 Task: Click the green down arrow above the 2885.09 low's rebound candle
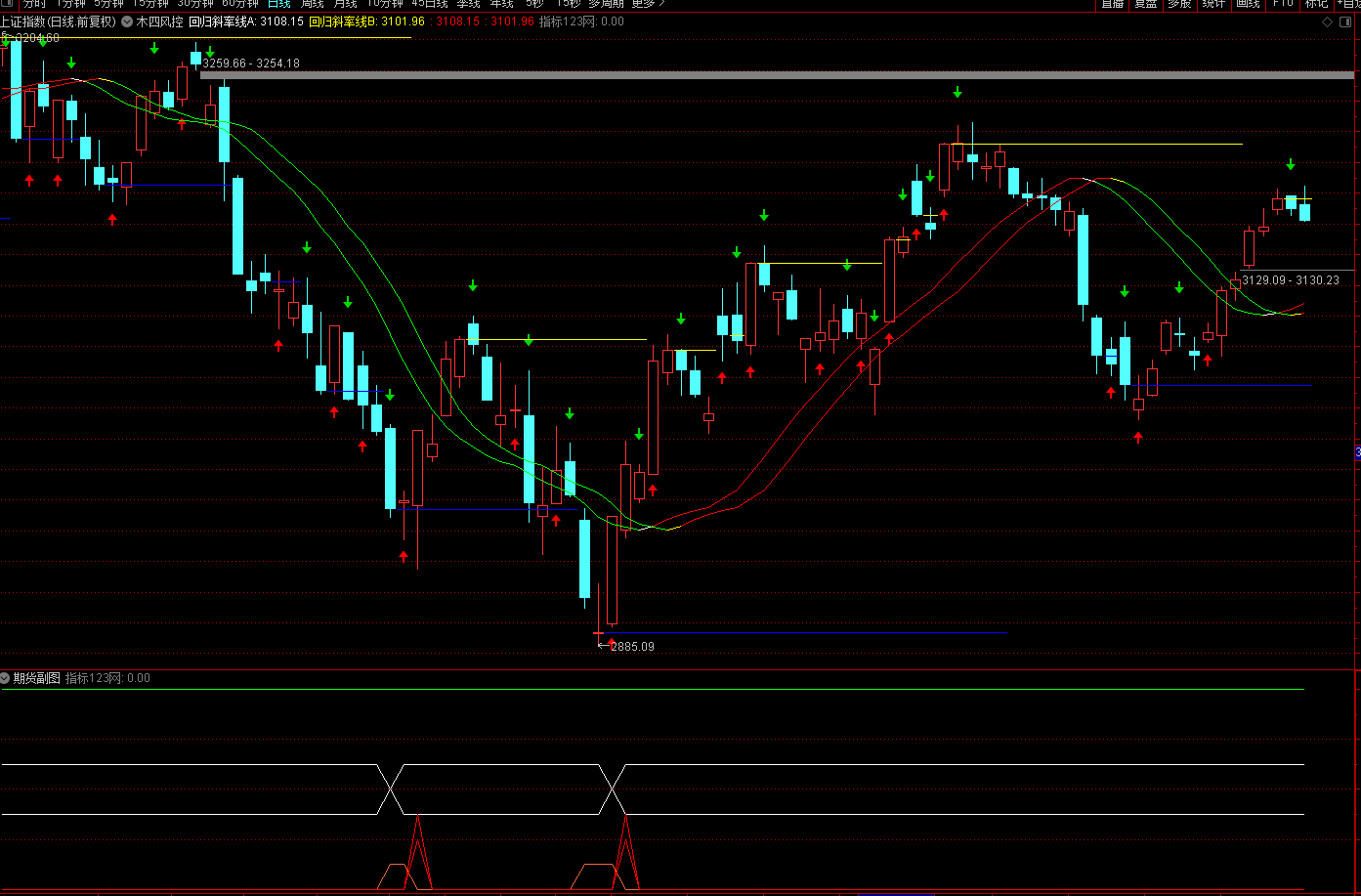pos(640,434)
